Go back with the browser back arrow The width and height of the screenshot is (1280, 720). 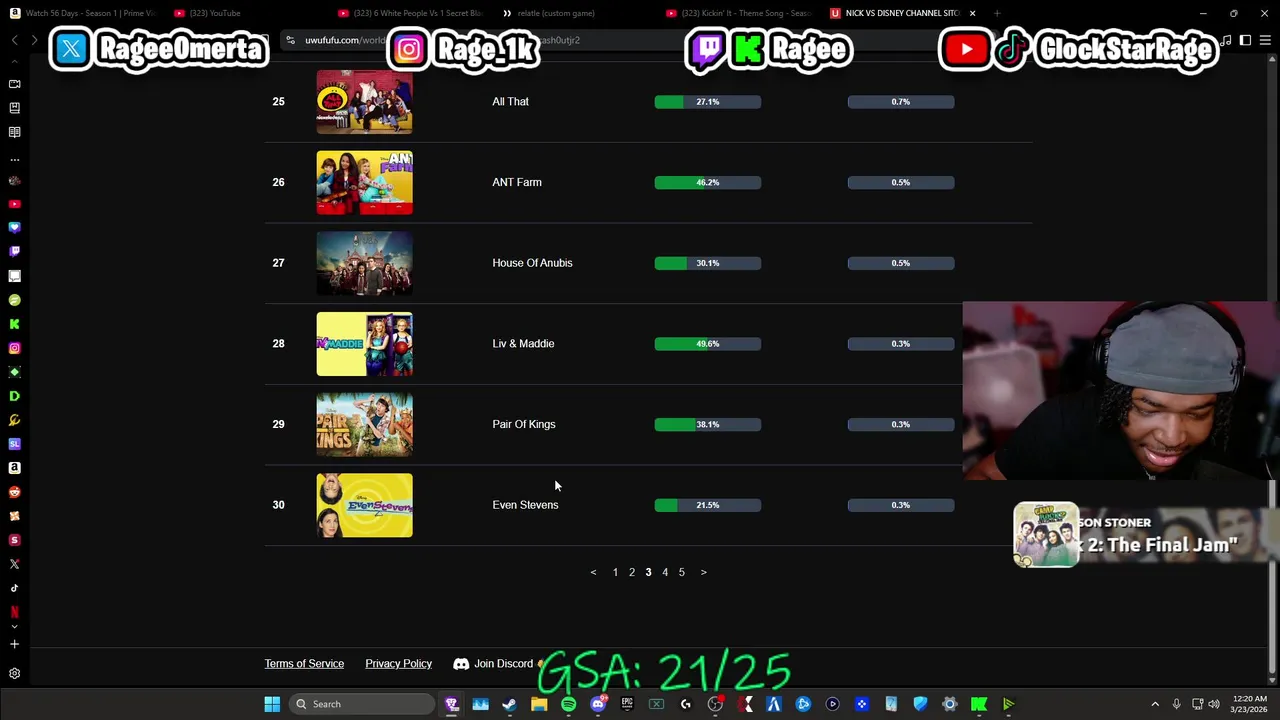click(x=14, y=40)
